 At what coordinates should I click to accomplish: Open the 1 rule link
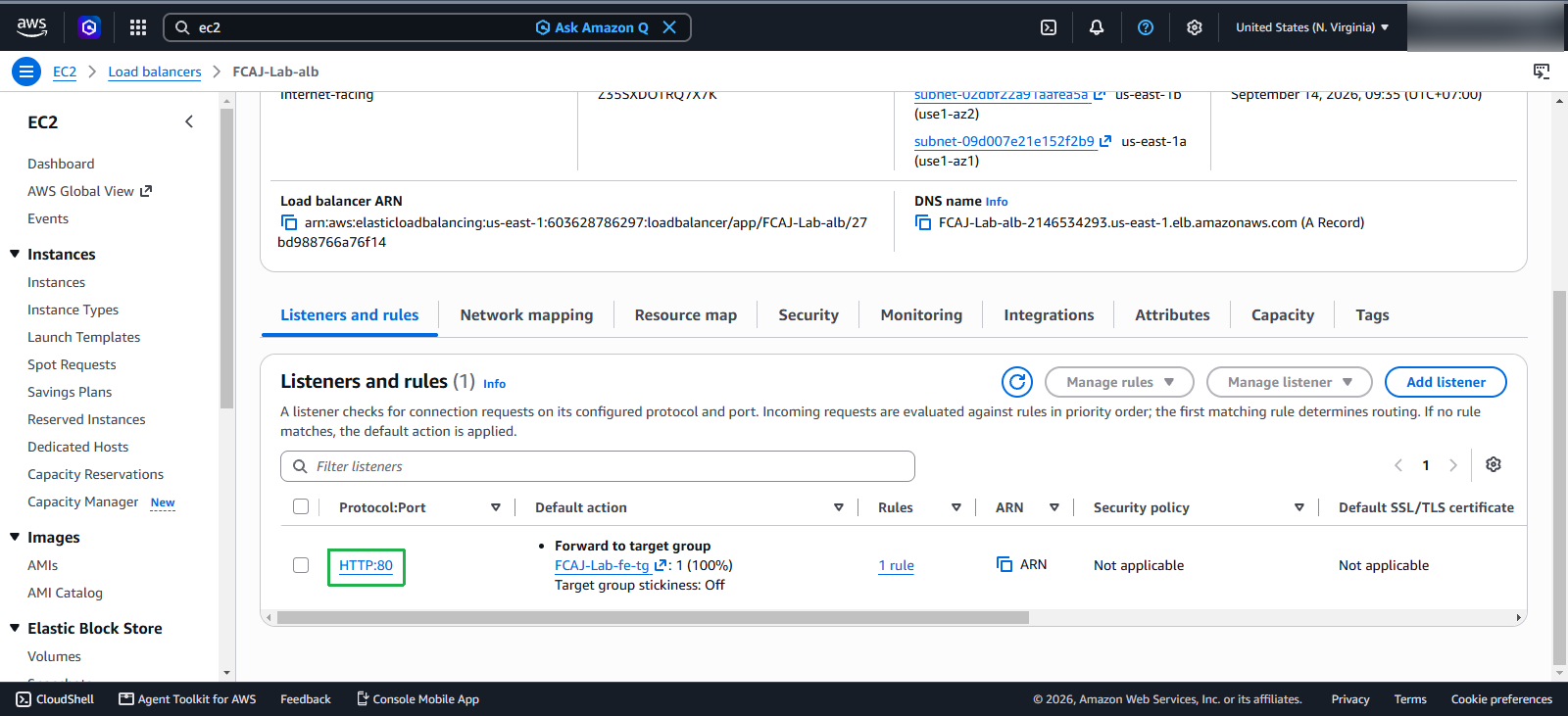[896, 565]
